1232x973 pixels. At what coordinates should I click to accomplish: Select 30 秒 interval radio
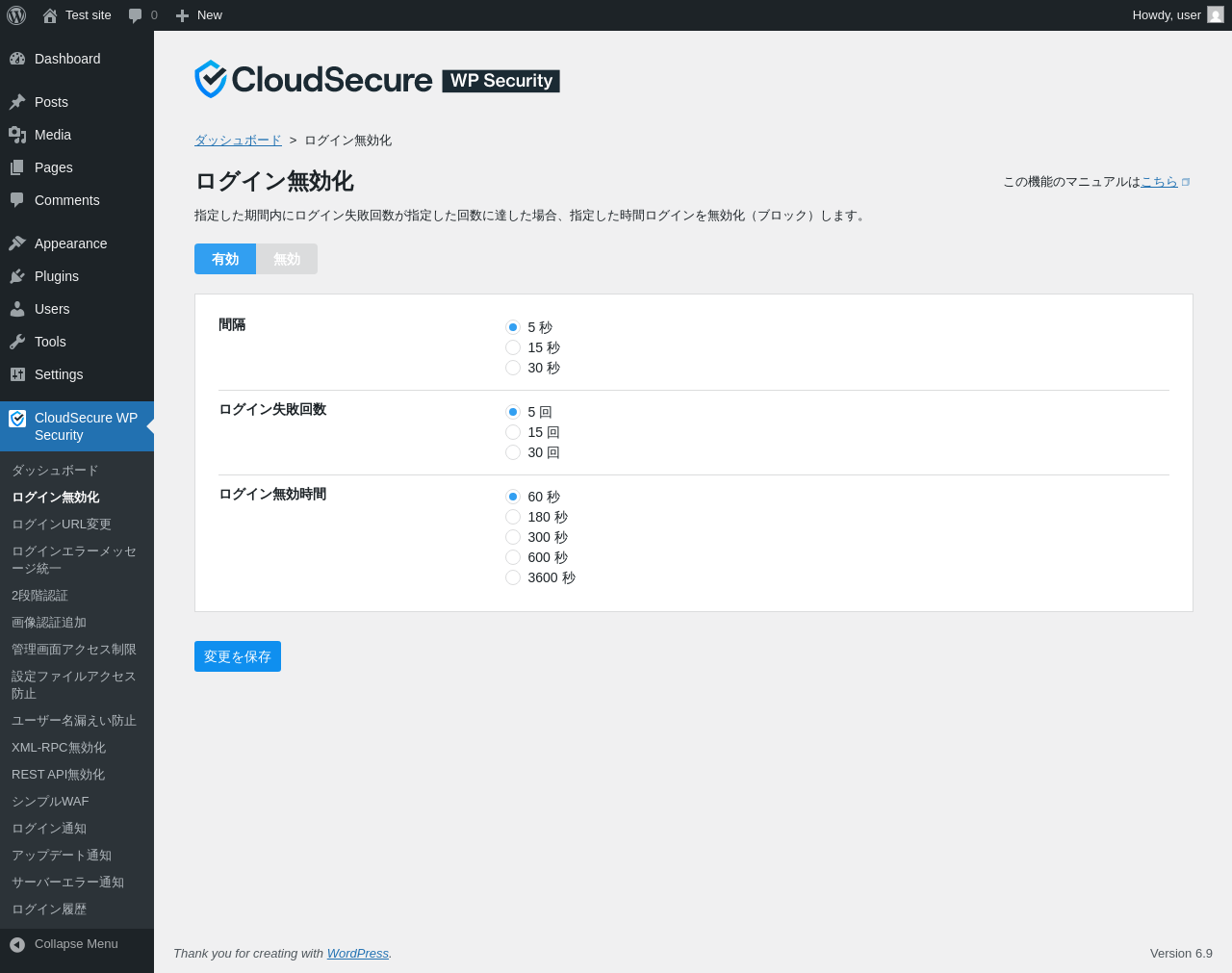pos(513,368)
